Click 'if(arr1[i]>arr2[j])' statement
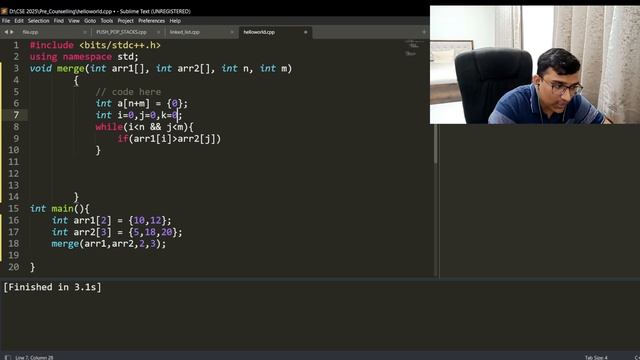 (169, 139)
